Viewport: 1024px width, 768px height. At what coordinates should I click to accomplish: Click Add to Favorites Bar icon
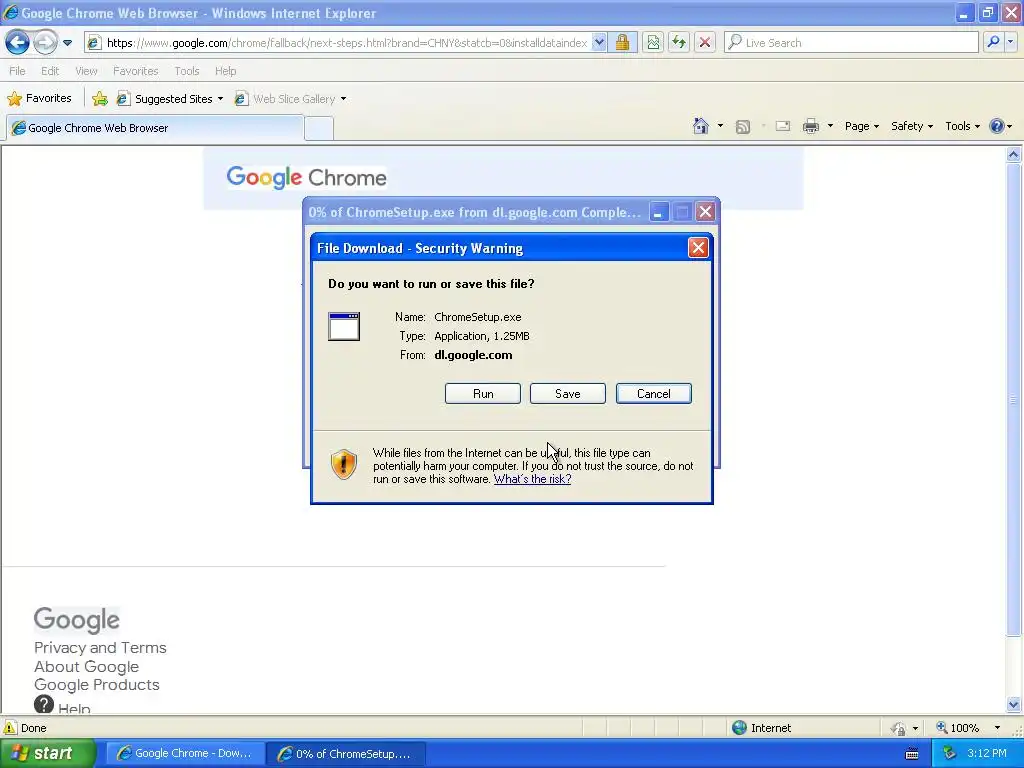click(100, 99)
